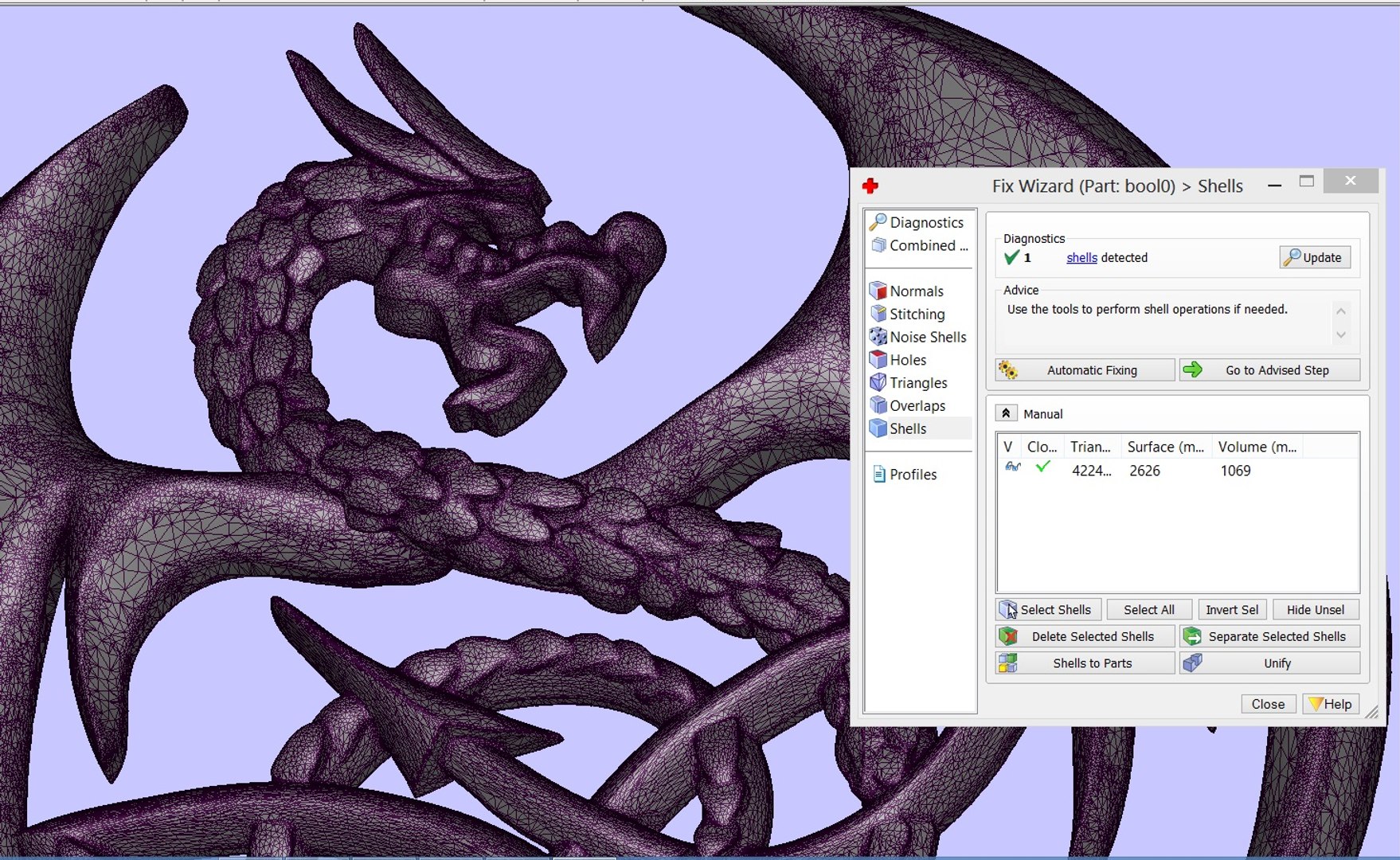Switch to the Triangles step
The width and height of the screenshot is (1400, 860).
[909, 383]
